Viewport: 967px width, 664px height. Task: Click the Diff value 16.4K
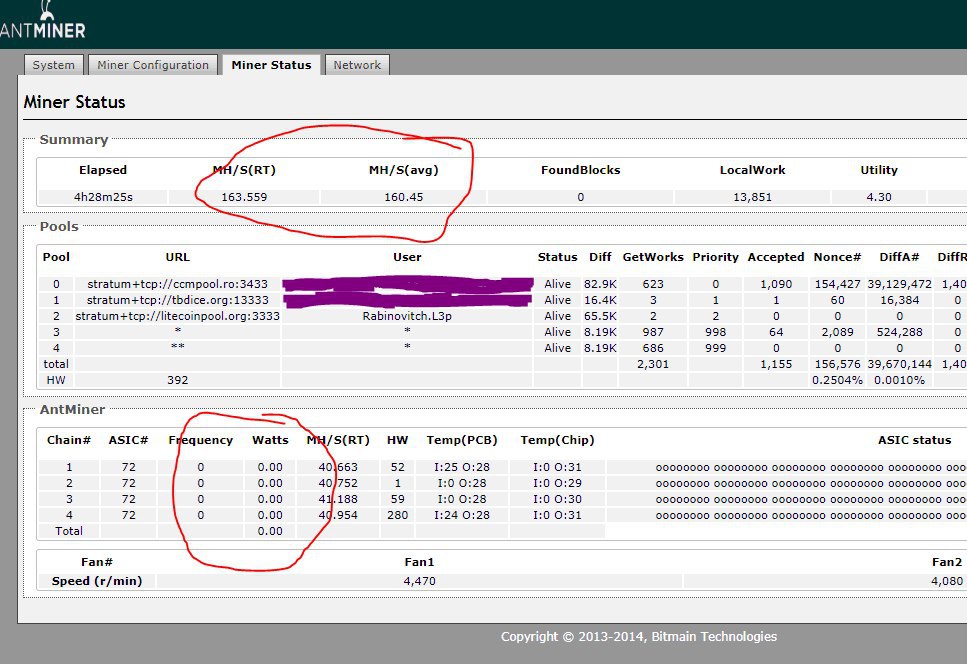tap(600, 300)
